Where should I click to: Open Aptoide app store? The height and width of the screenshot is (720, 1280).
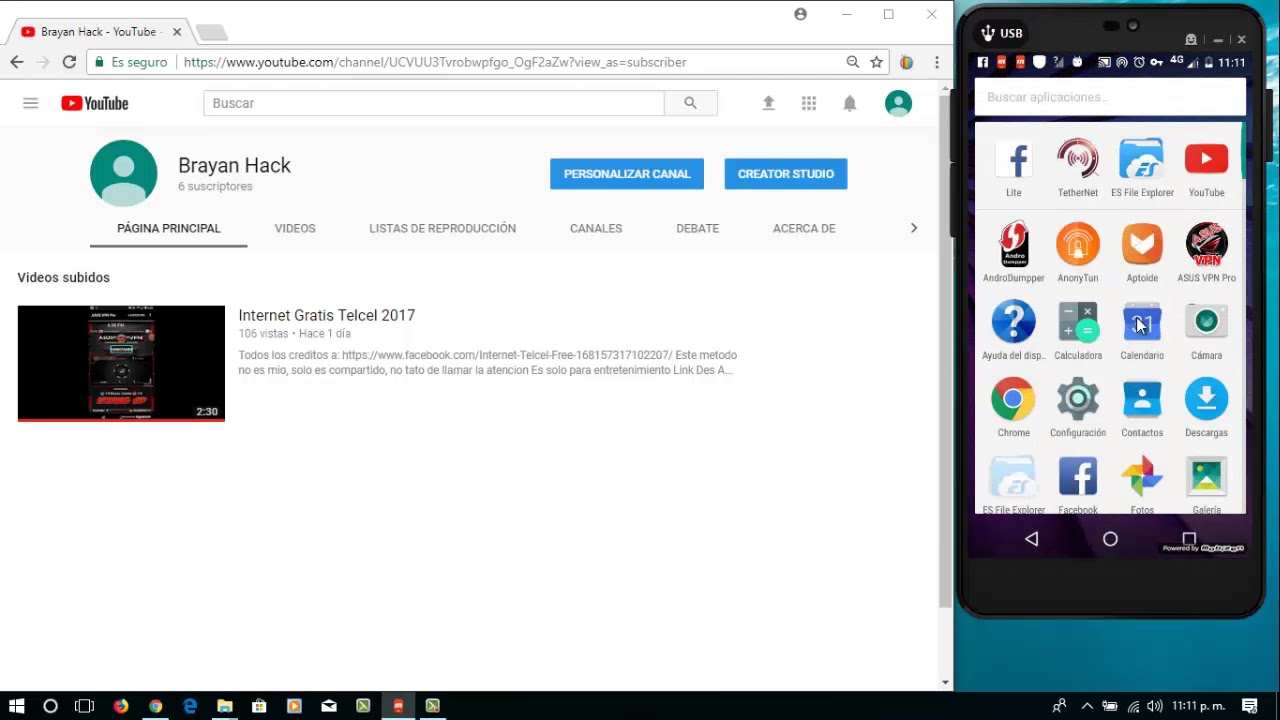[1142, 253]
